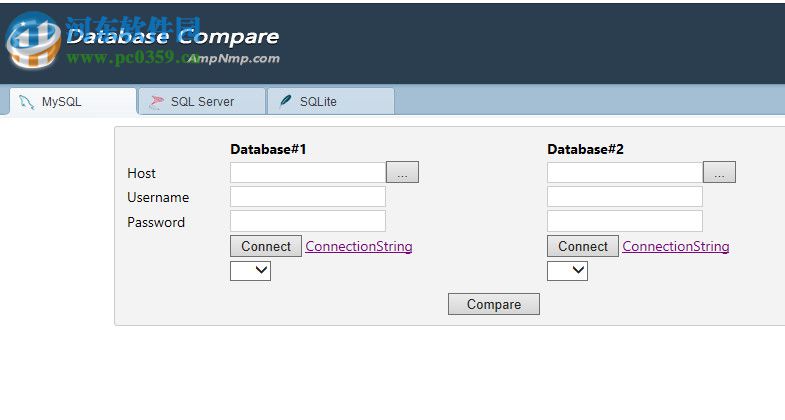The height and width of the screenshot is (420, 785).
Task: Click the AmpNmp.com text in header
Action: click(234, 59)
